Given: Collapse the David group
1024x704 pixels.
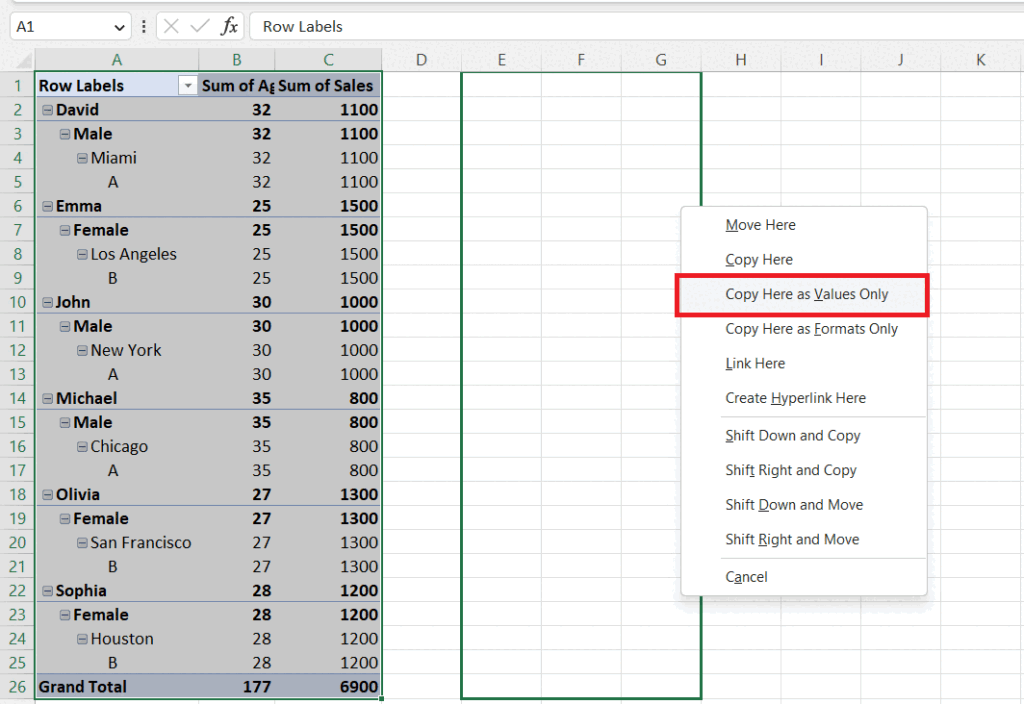Looking at the screenshot, I should point(46,110).
